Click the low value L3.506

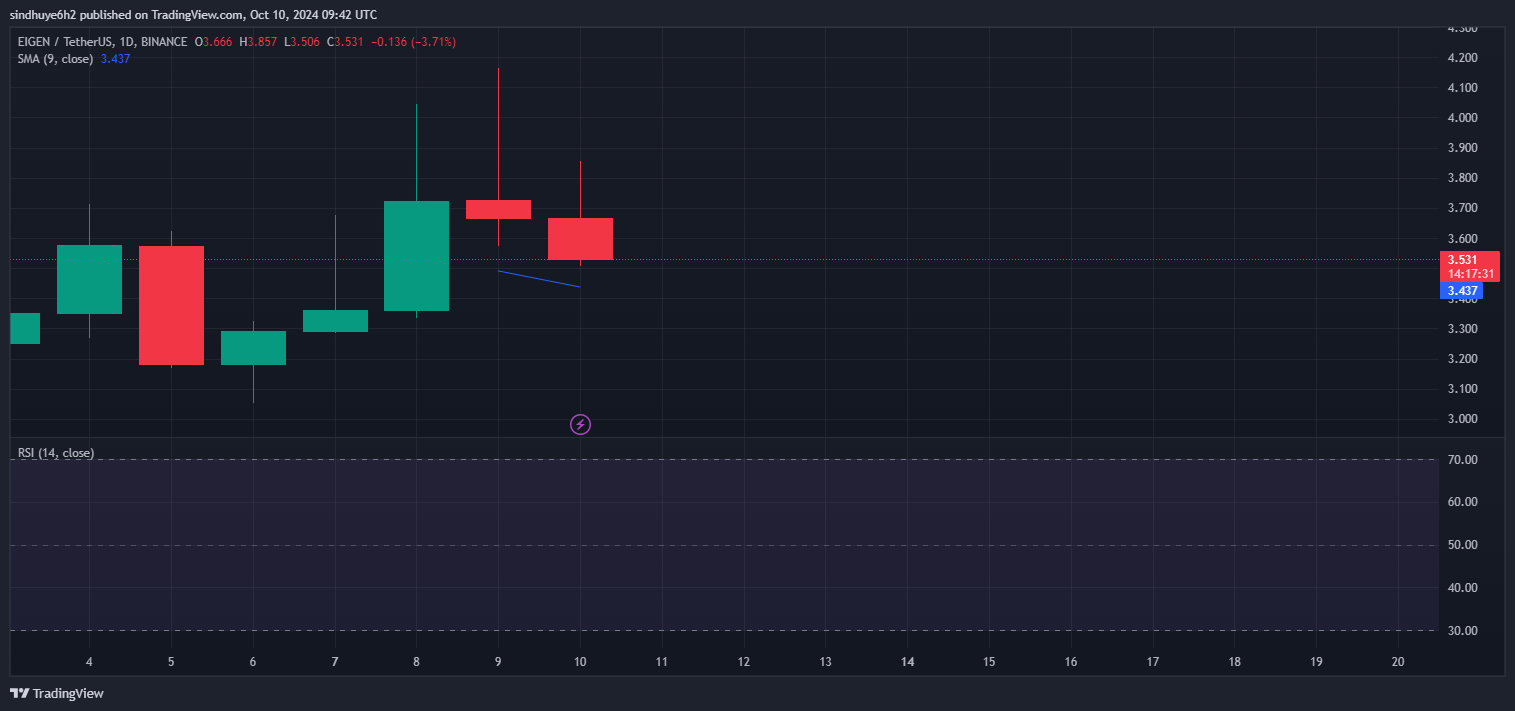point(302,42)
